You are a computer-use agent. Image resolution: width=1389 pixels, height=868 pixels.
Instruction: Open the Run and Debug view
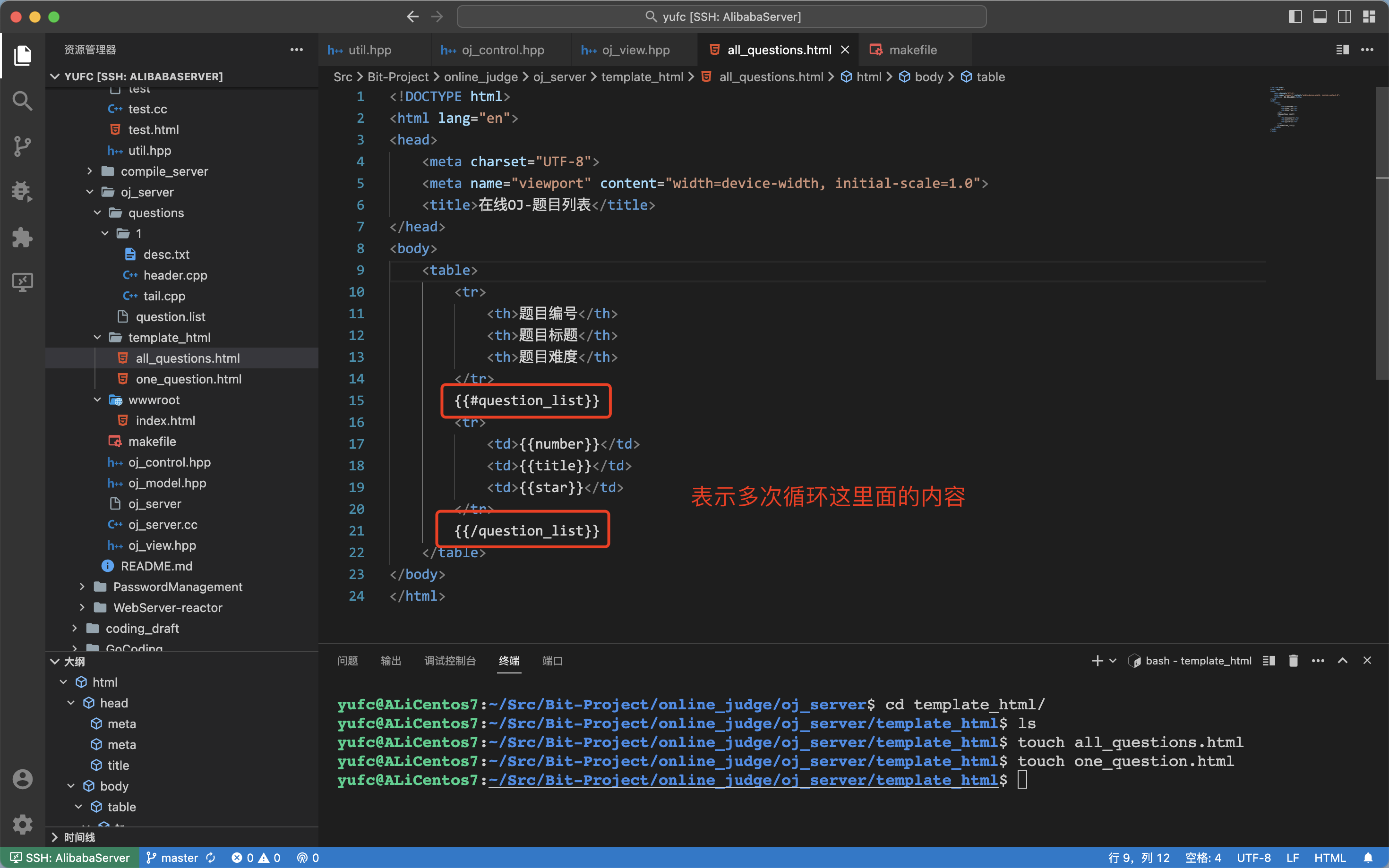coord(22,191)
